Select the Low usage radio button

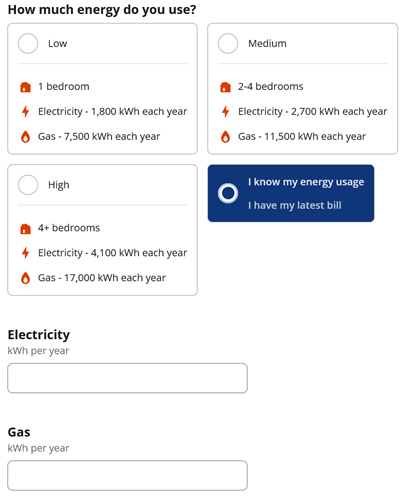(x=28, y=43)
